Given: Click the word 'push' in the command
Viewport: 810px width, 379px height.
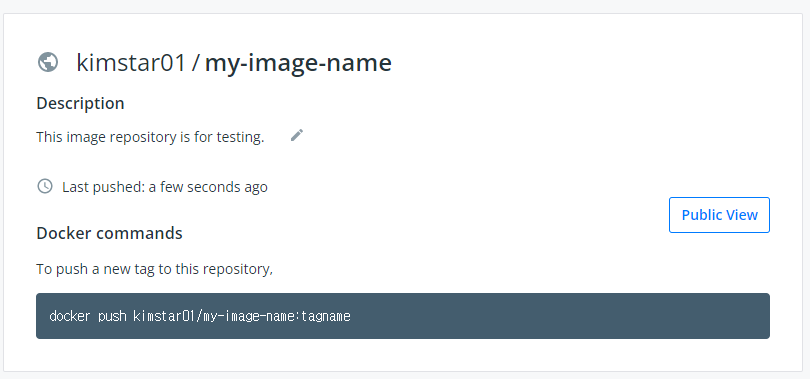Looking at the screenshot, I should pos(112,316).
